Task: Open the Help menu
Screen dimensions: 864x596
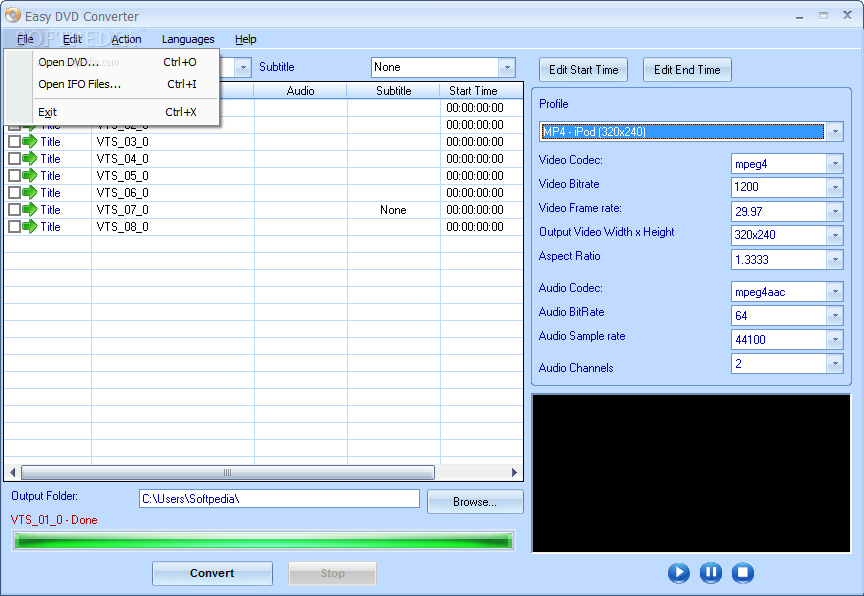Action: tap(245, 39)
